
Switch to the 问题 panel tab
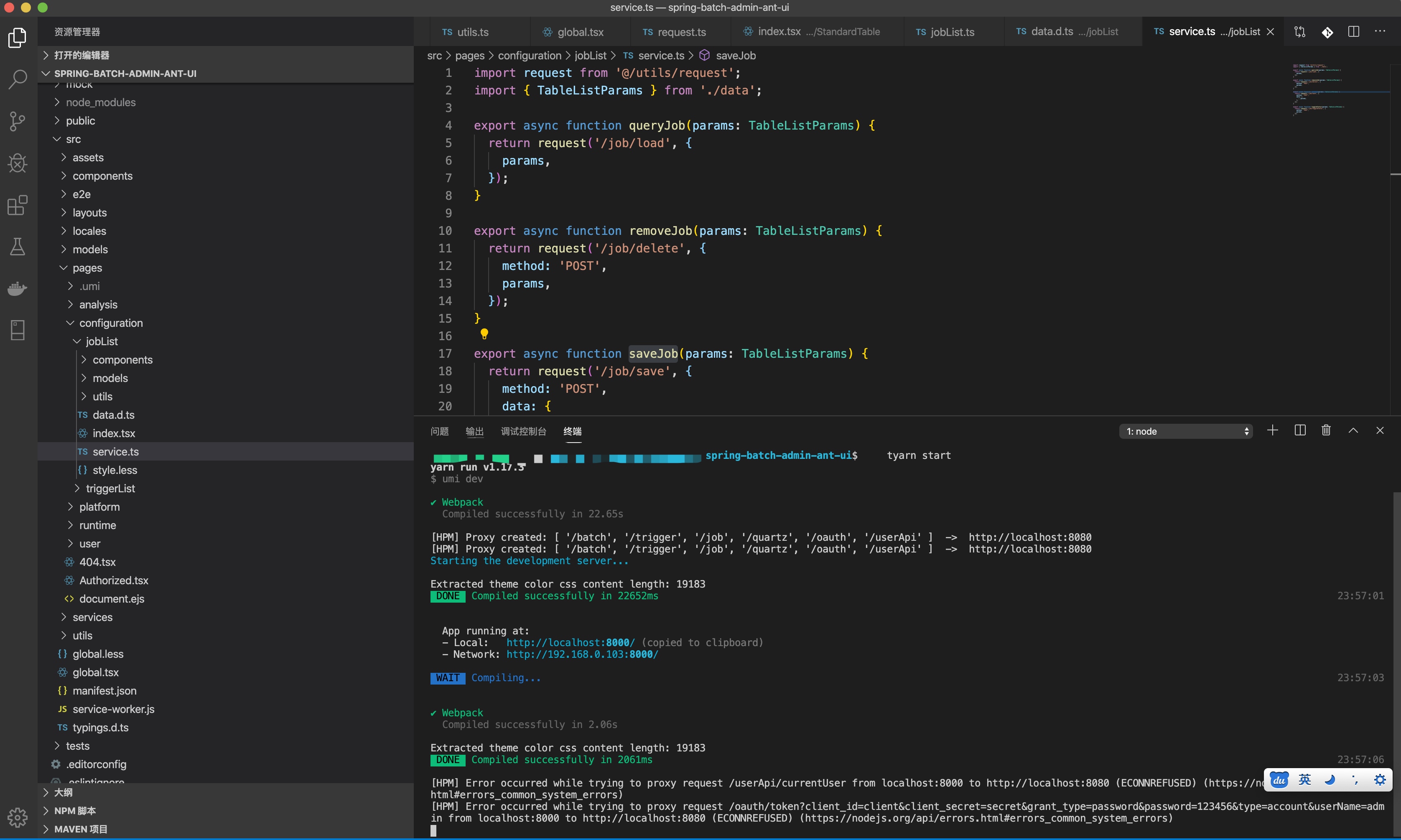pos(439,431)
